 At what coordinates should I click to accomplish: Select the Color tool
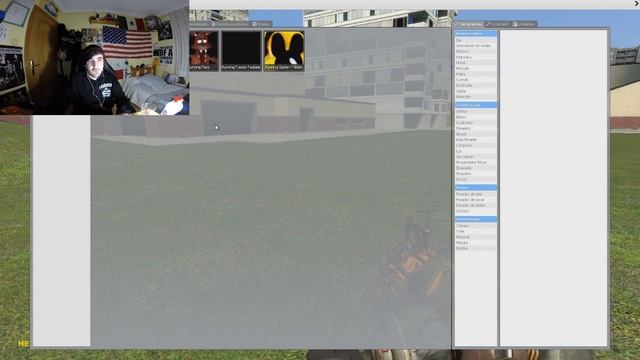[476, 231]
